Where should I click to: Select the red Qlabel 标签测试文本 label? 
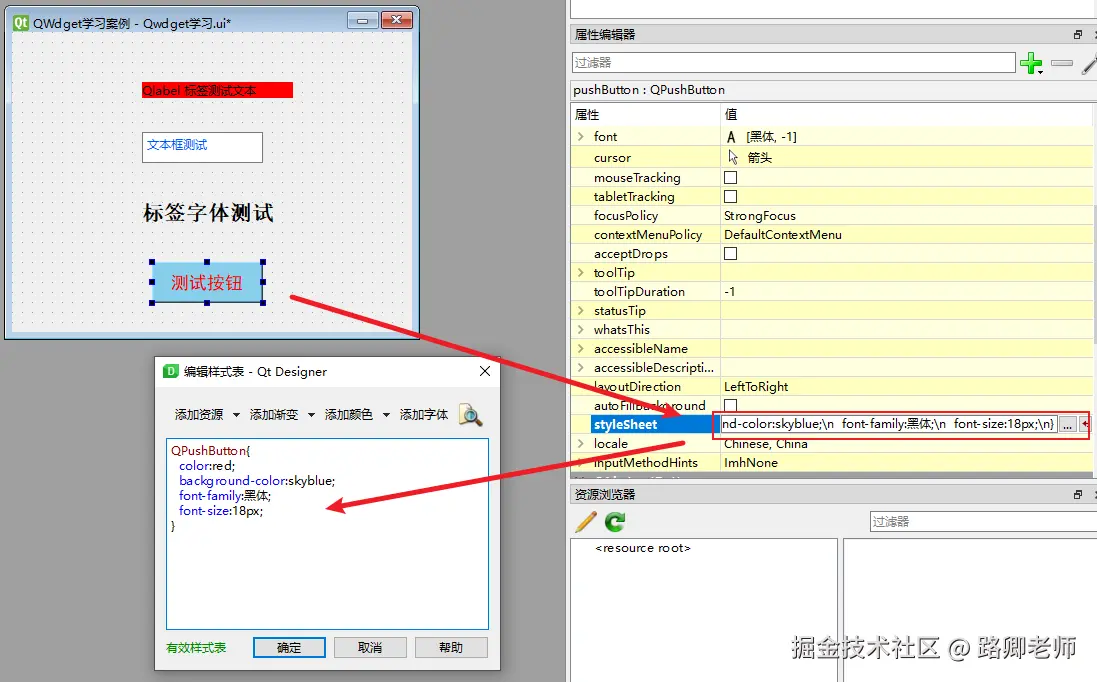coord(218,90)
